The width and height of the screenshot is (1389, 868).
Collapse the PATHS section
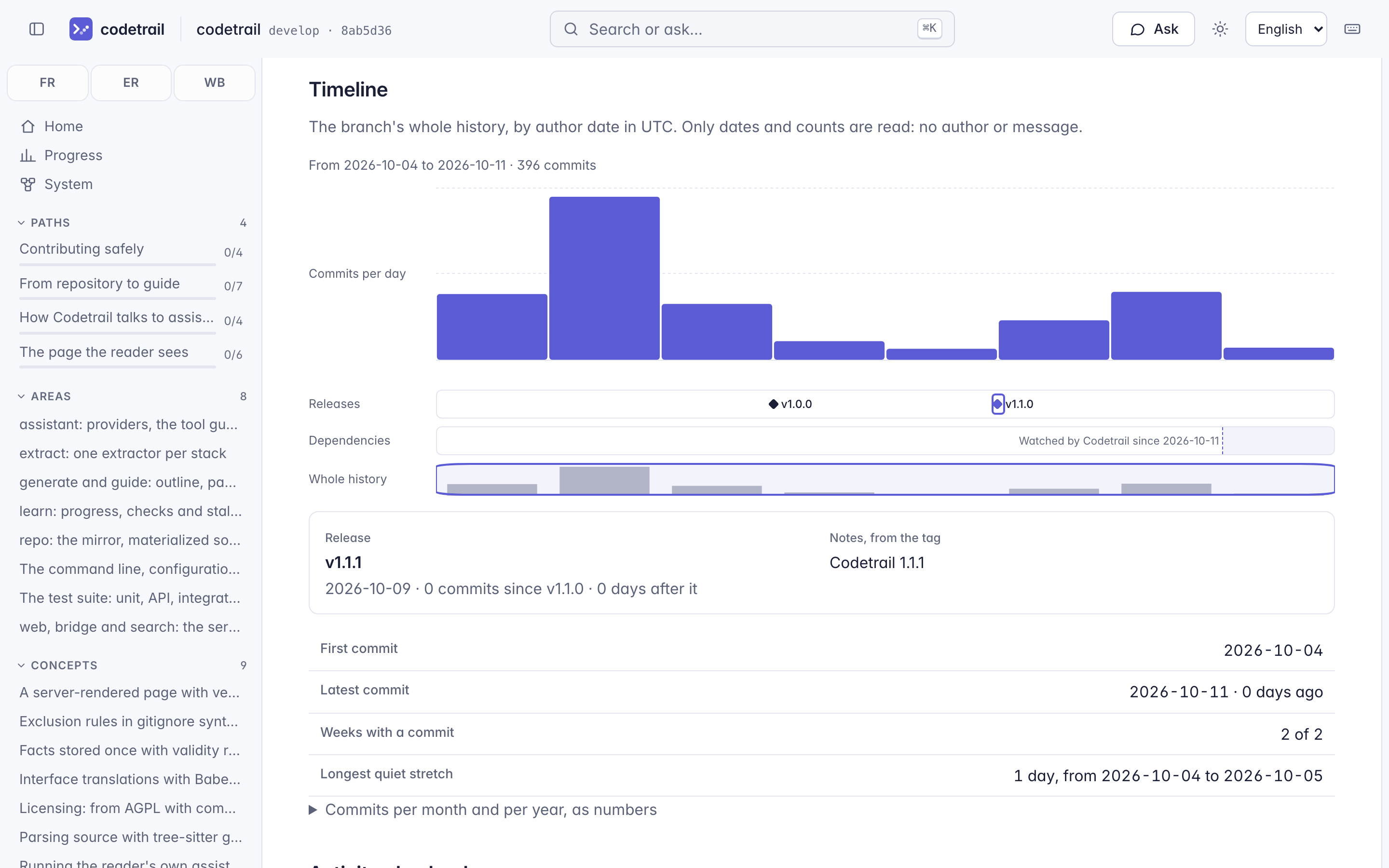tap(133, 223)
